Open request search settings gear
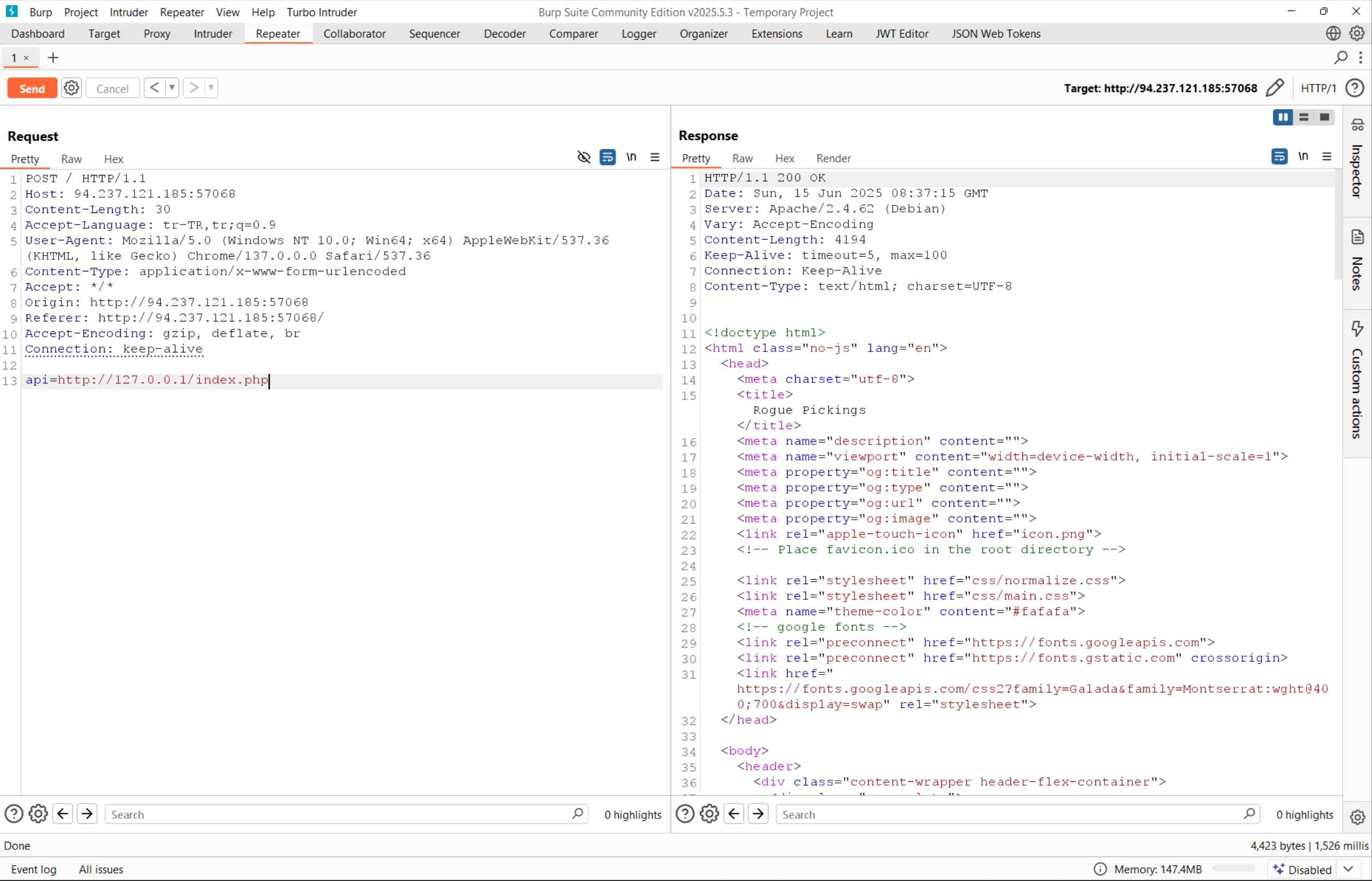This screenshot has height=881, width=1372. [x=38, y=813]
